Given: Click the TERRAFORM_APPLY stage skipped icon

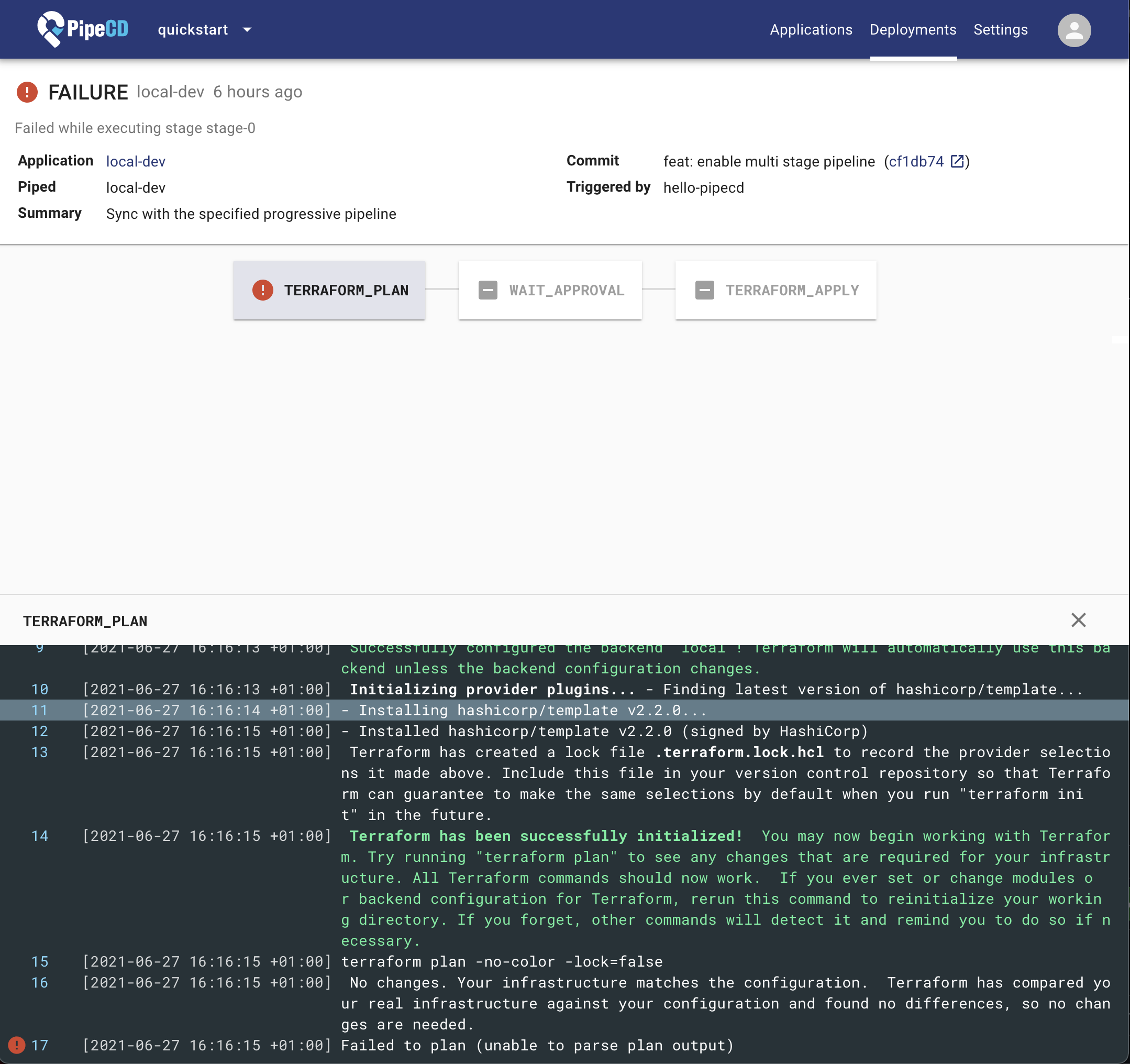Looking at the screenshot, I should click(x=704, y=290).
